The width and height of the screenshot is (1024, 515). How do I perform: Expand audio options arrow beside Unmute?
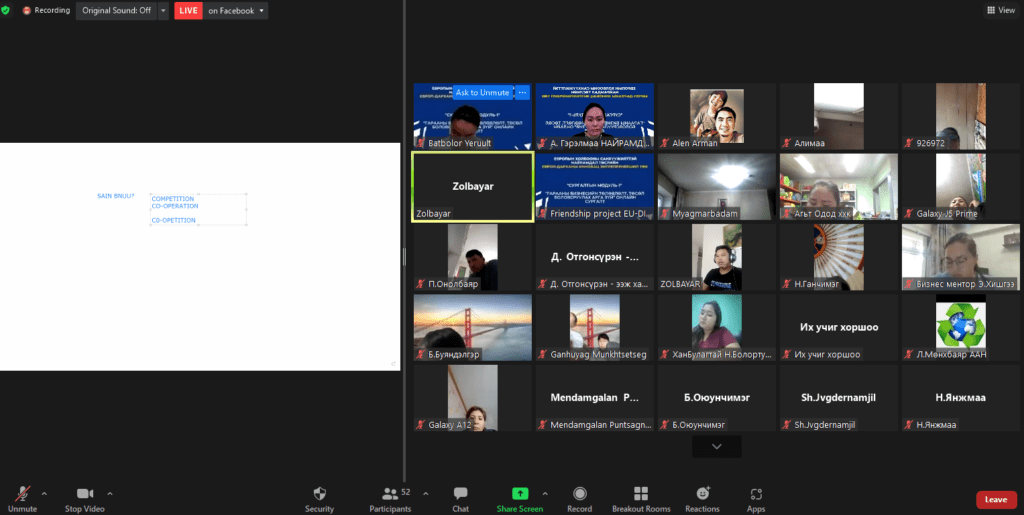(x=44, y=493)
